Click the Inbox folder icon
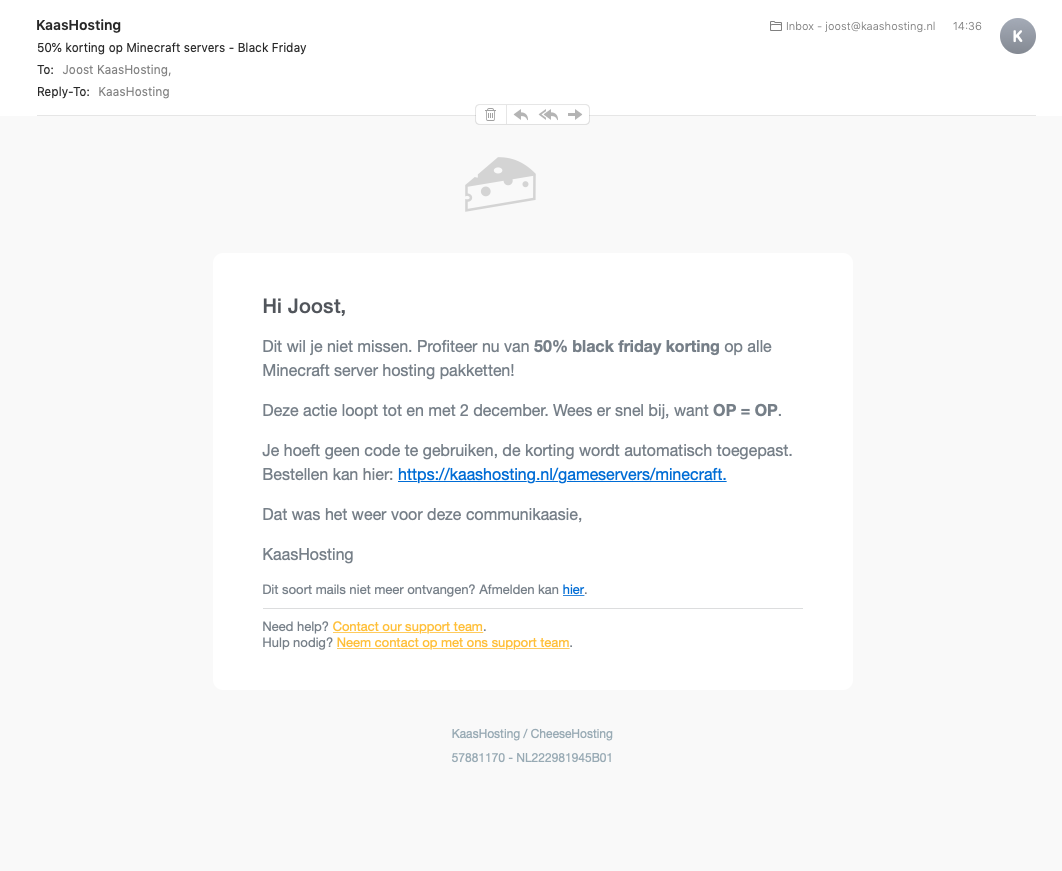1062x871 pixels. click(775, 27)
